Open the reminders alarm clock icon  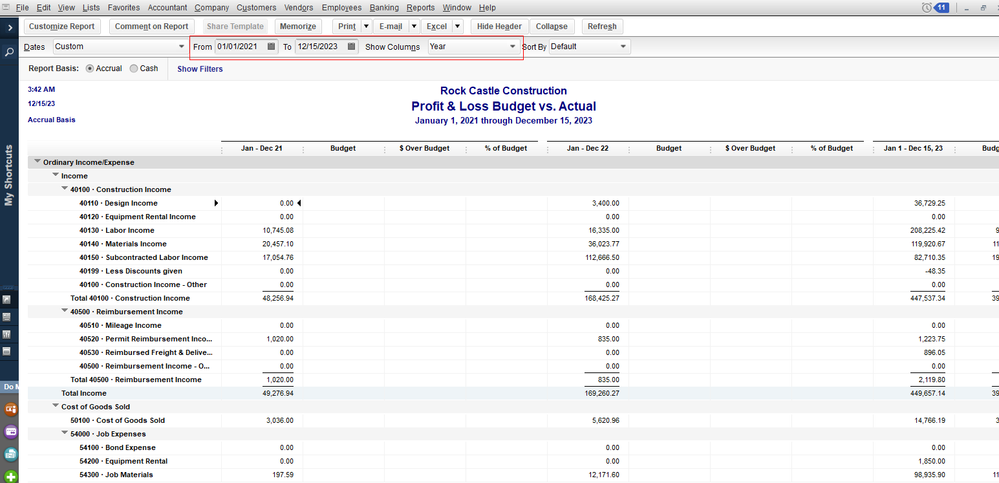point(926,8)
